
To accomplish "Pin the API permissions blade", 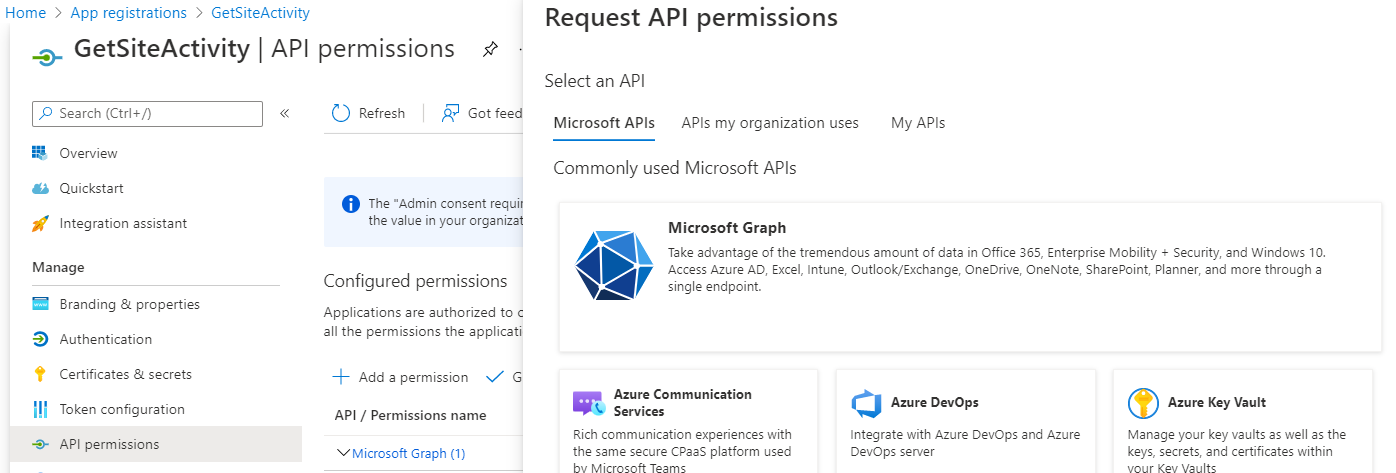I will pos(490,49).
